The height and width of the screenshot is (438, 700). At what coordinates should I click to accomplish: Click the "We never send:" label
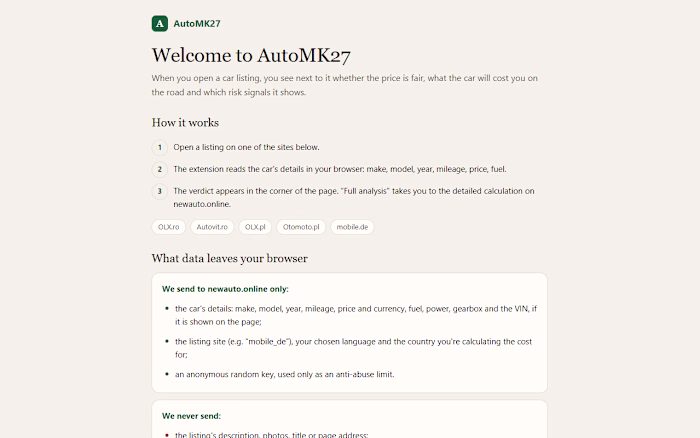point(191,416)
